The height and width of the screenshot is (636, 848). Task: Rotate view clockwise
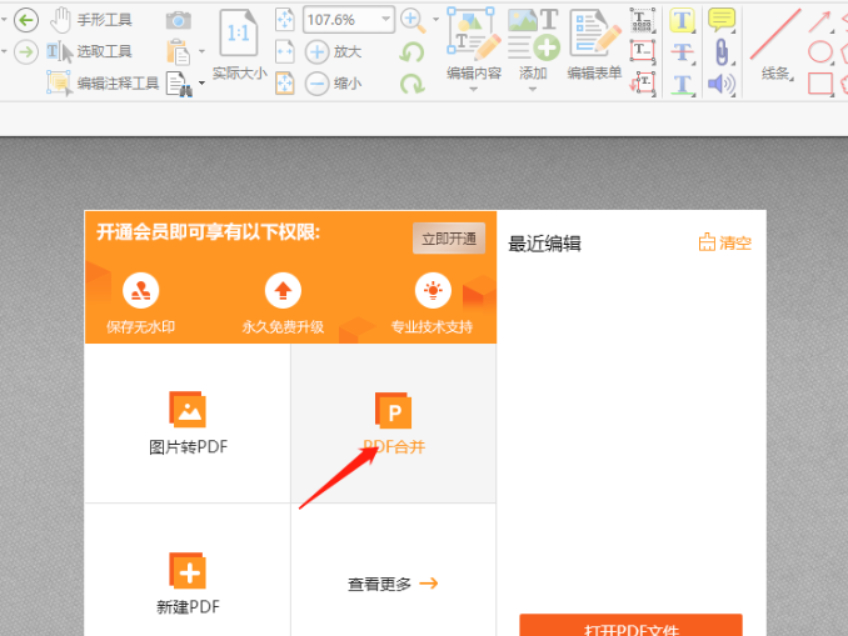click(x=412, y=84)
